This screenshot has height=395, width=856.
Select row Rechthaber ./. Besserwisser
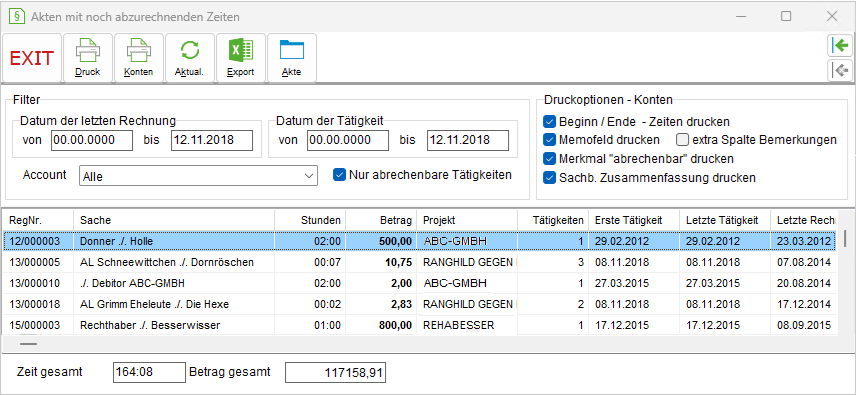(419, 325)
